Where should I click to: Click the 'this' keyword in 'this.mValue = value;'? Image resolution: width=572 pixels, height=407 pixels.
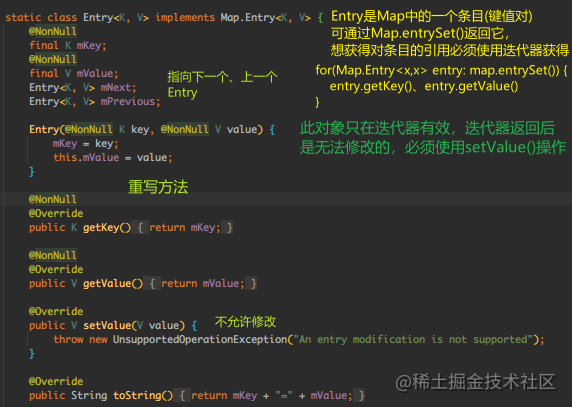click(x=65, y=158)
